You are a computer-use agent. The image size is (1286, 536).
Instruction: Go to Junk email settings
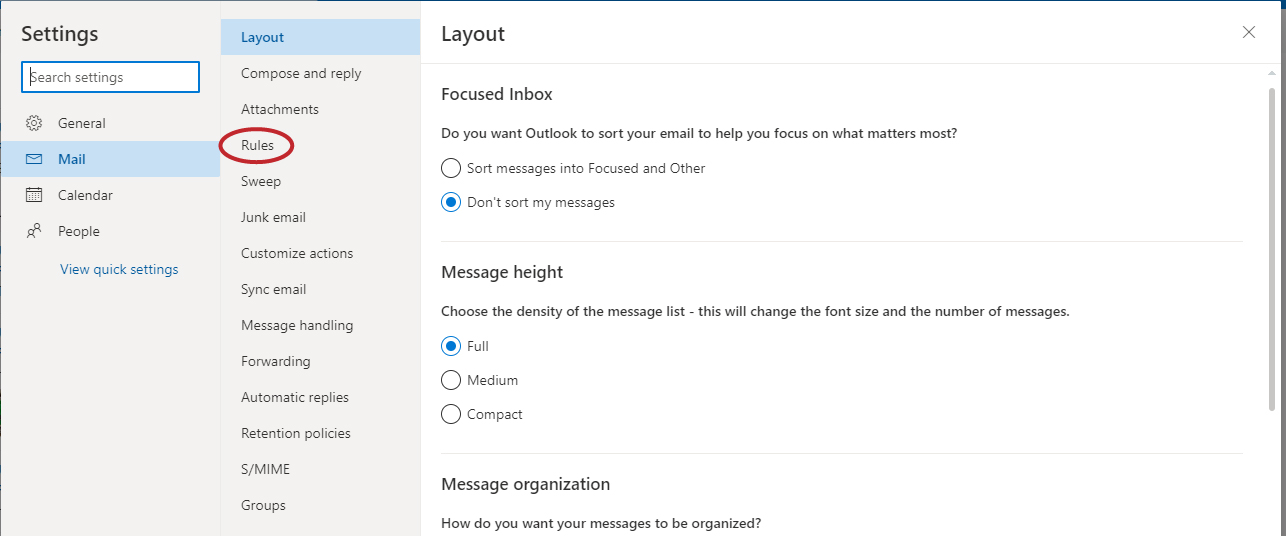point(320,217)
